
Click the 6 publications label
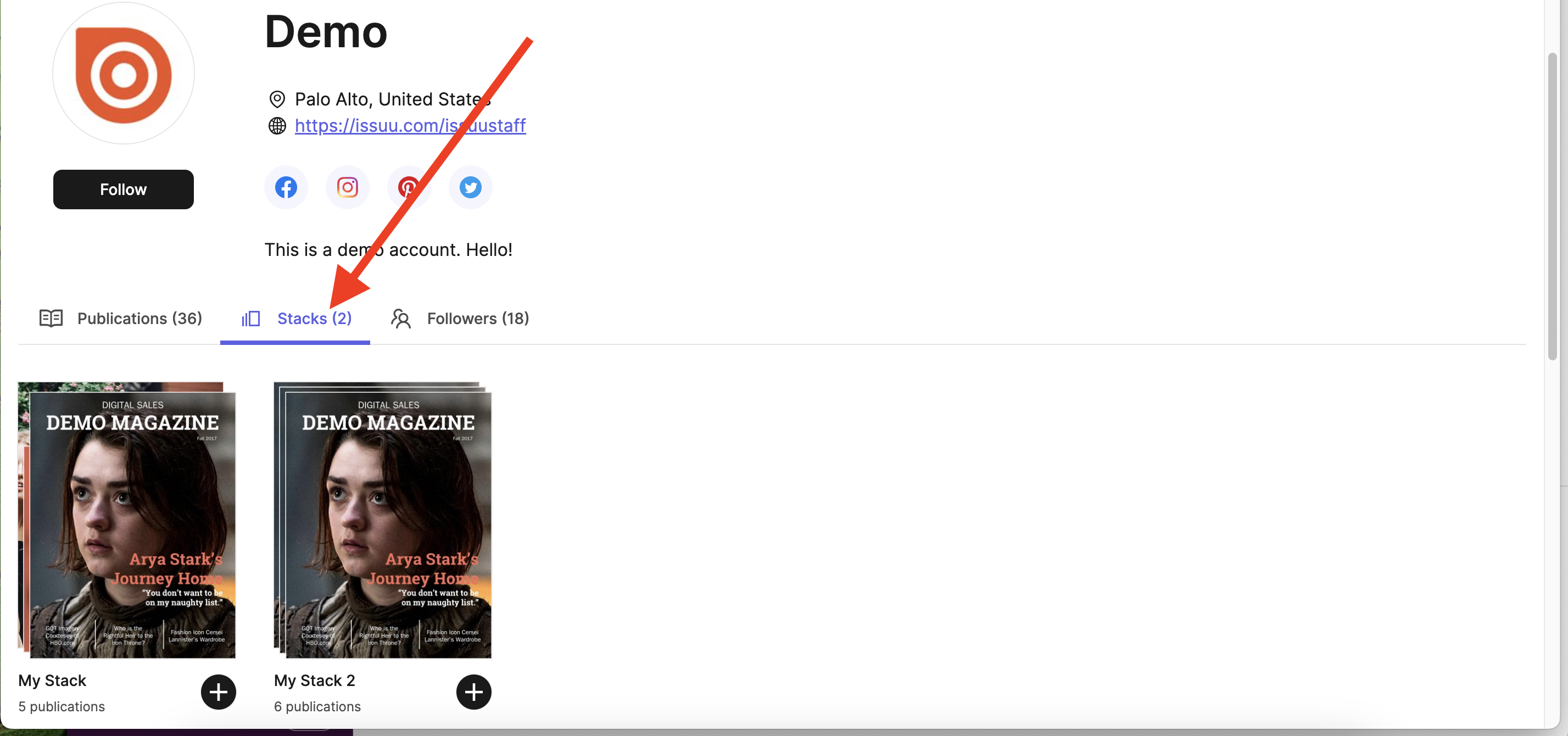click(317, 706)
